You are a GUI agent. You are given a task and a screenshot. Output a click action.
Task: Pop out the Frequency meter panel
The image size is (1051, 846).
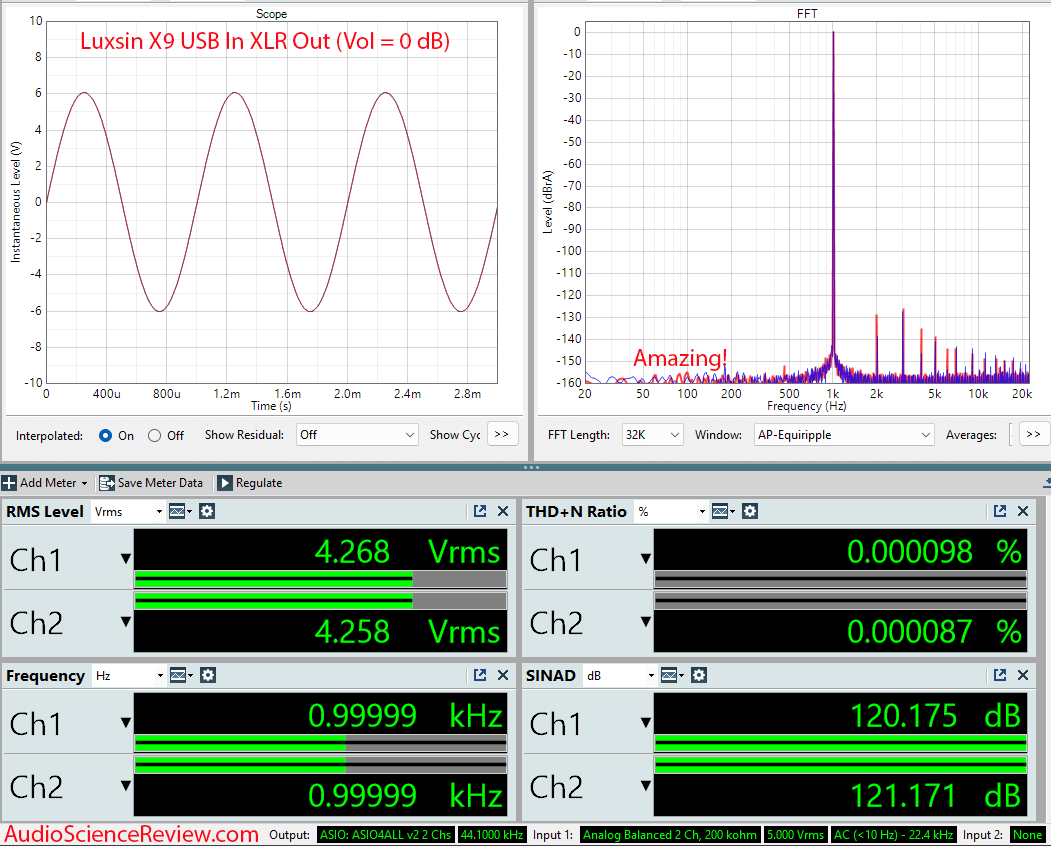480,675
